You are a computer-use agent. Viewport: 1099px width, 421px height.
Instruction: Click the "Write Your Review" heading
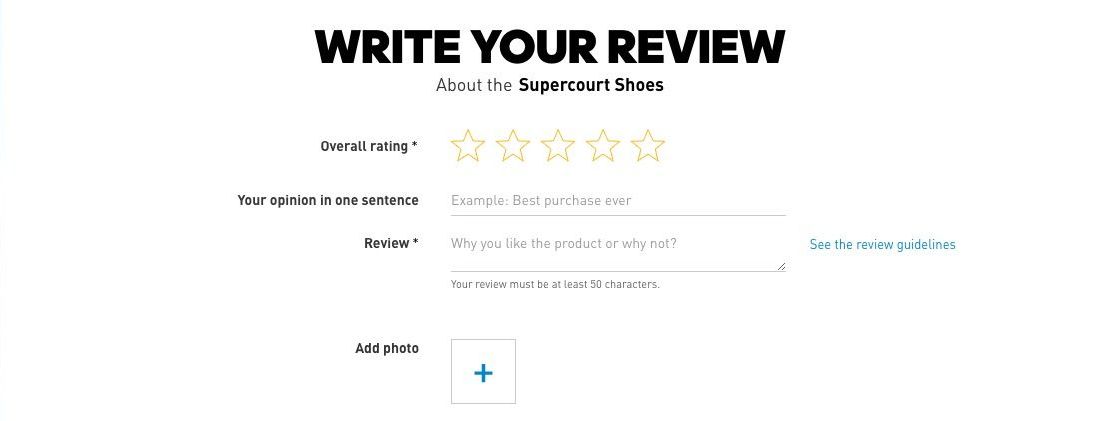click(x=549, y=46)
